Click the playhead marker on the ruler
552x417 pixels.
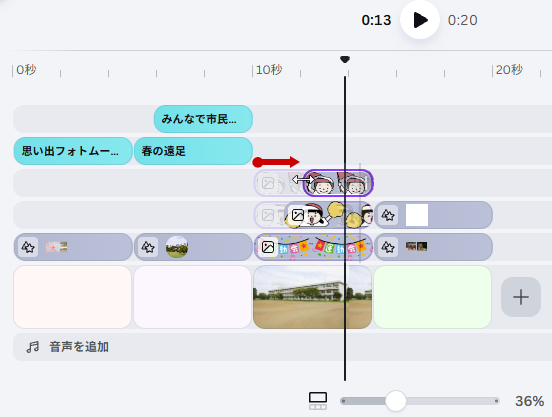[345, 59]
